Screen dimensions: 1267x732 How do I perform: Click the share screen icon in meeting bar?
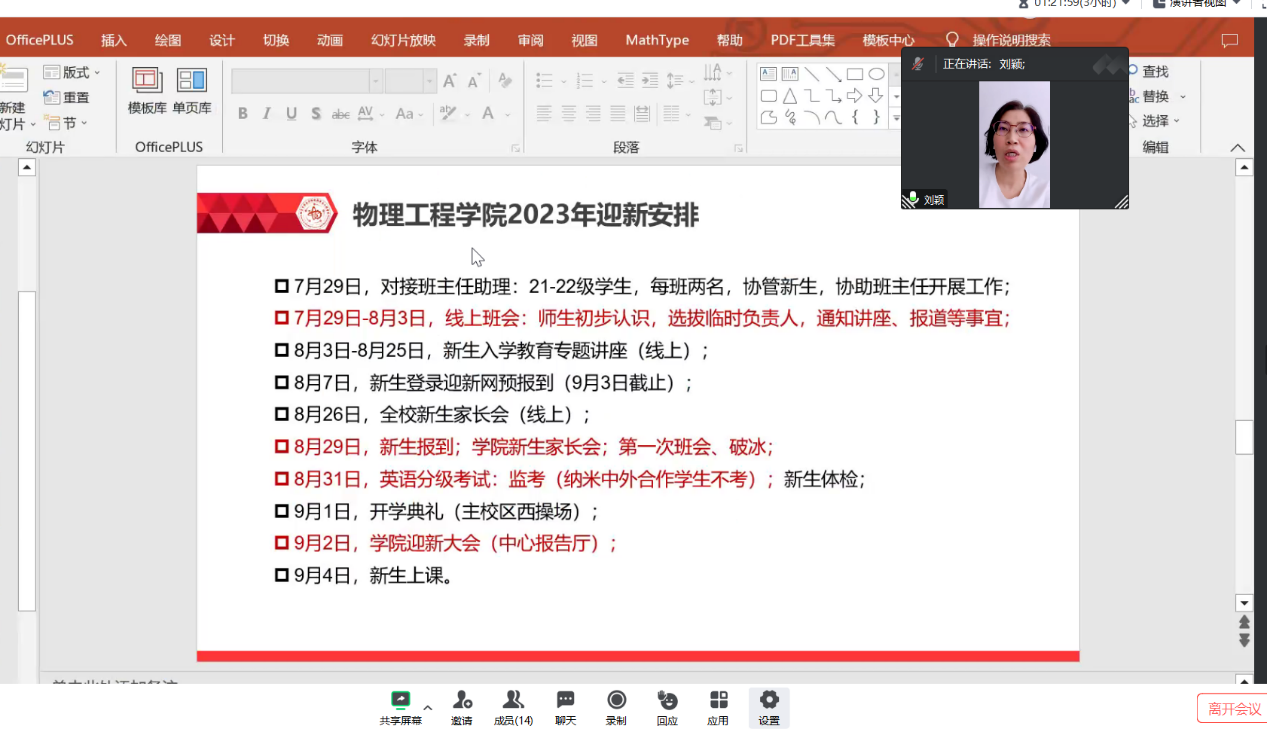400,699
